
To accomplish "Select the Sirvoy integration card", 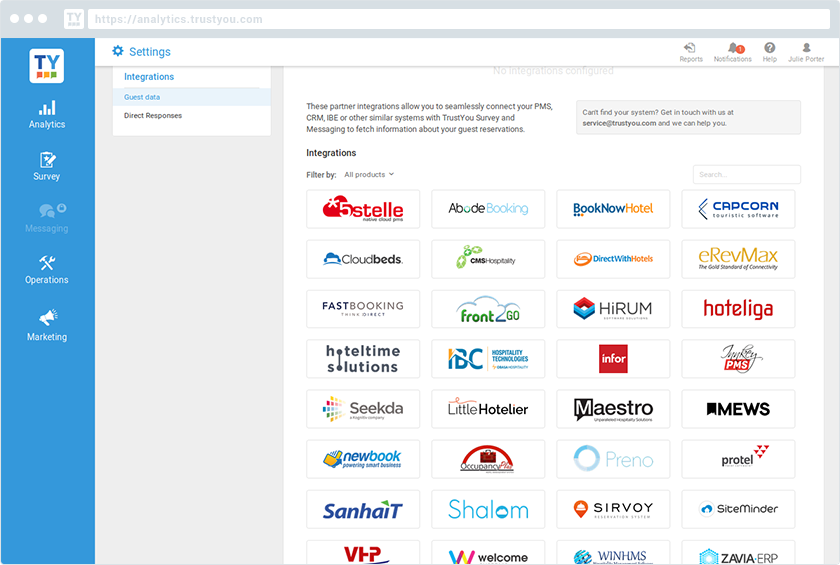I will click(613, 509).
